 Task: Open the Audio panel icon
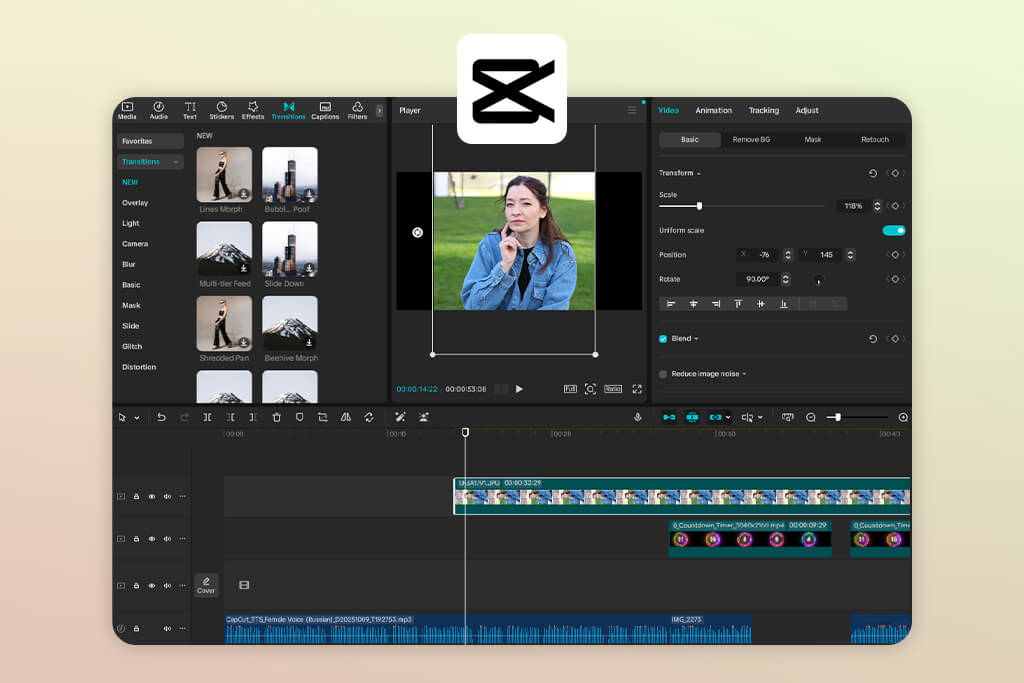[159, 110]
